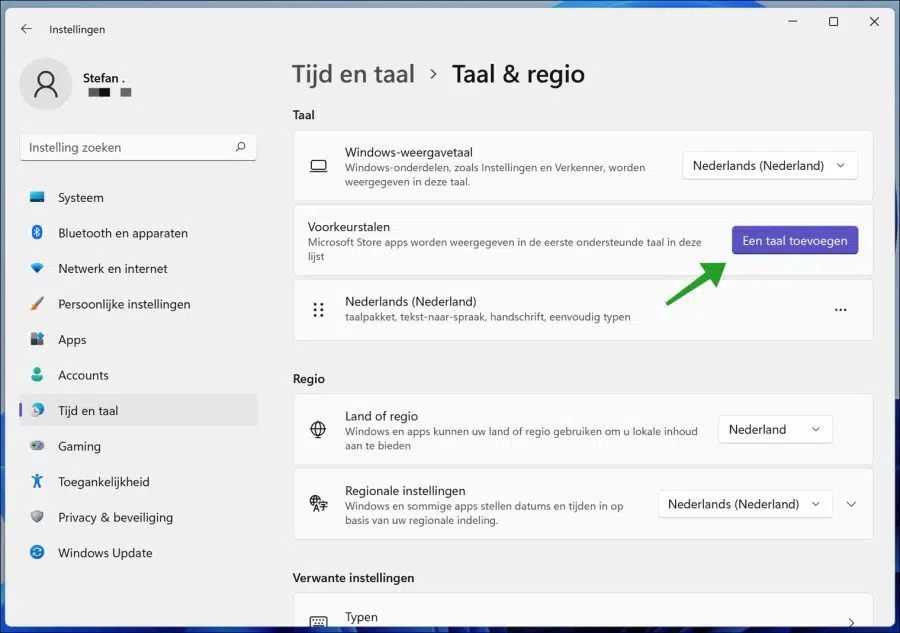This screenshot has width=900, height=633.
Task: Click the Bluetooth icon in the sidebar
Action: tap(37, 232)
